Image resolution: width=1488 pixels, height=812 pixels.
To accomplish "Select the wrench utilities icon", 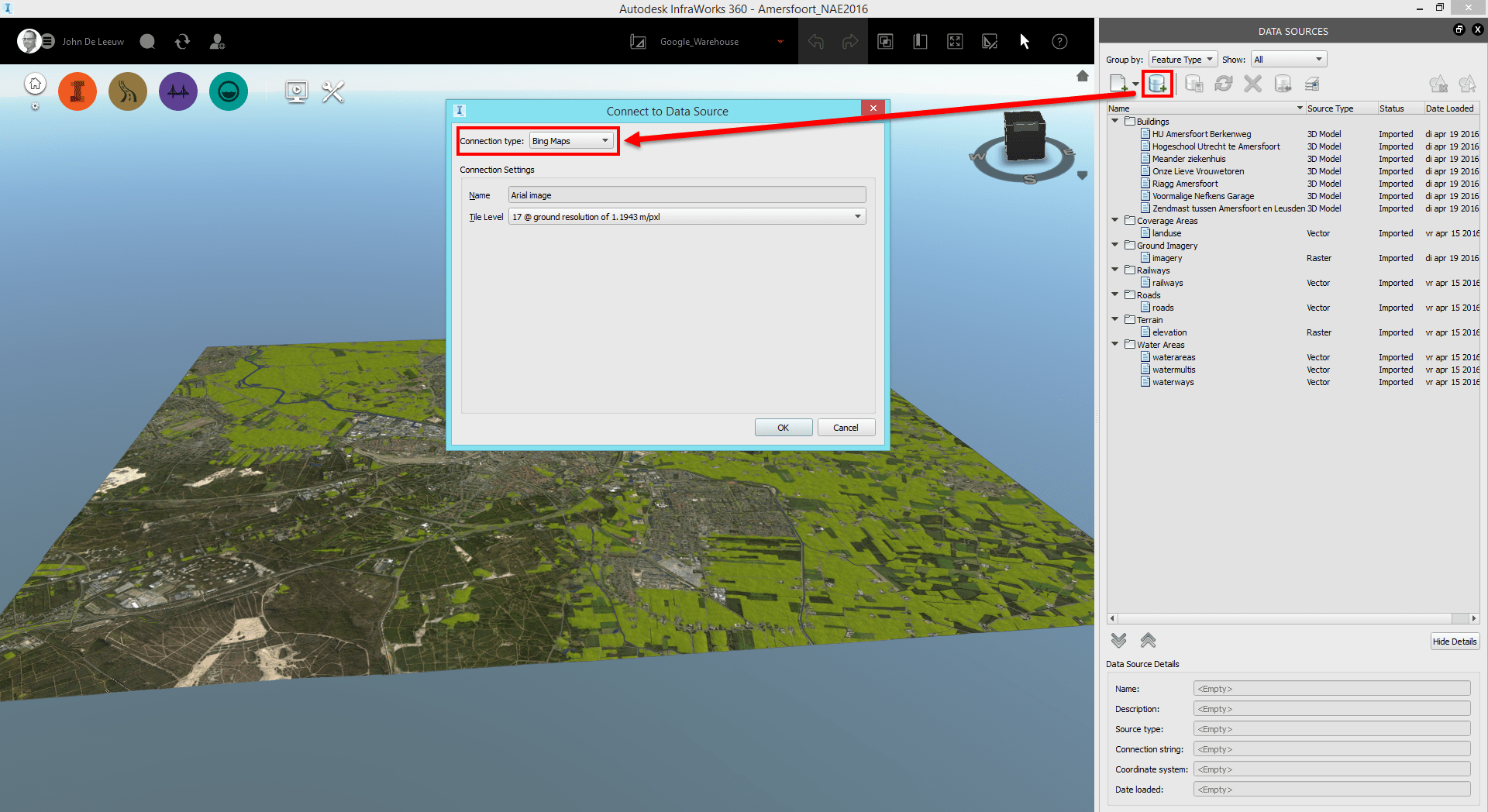I will click(332, 91).
